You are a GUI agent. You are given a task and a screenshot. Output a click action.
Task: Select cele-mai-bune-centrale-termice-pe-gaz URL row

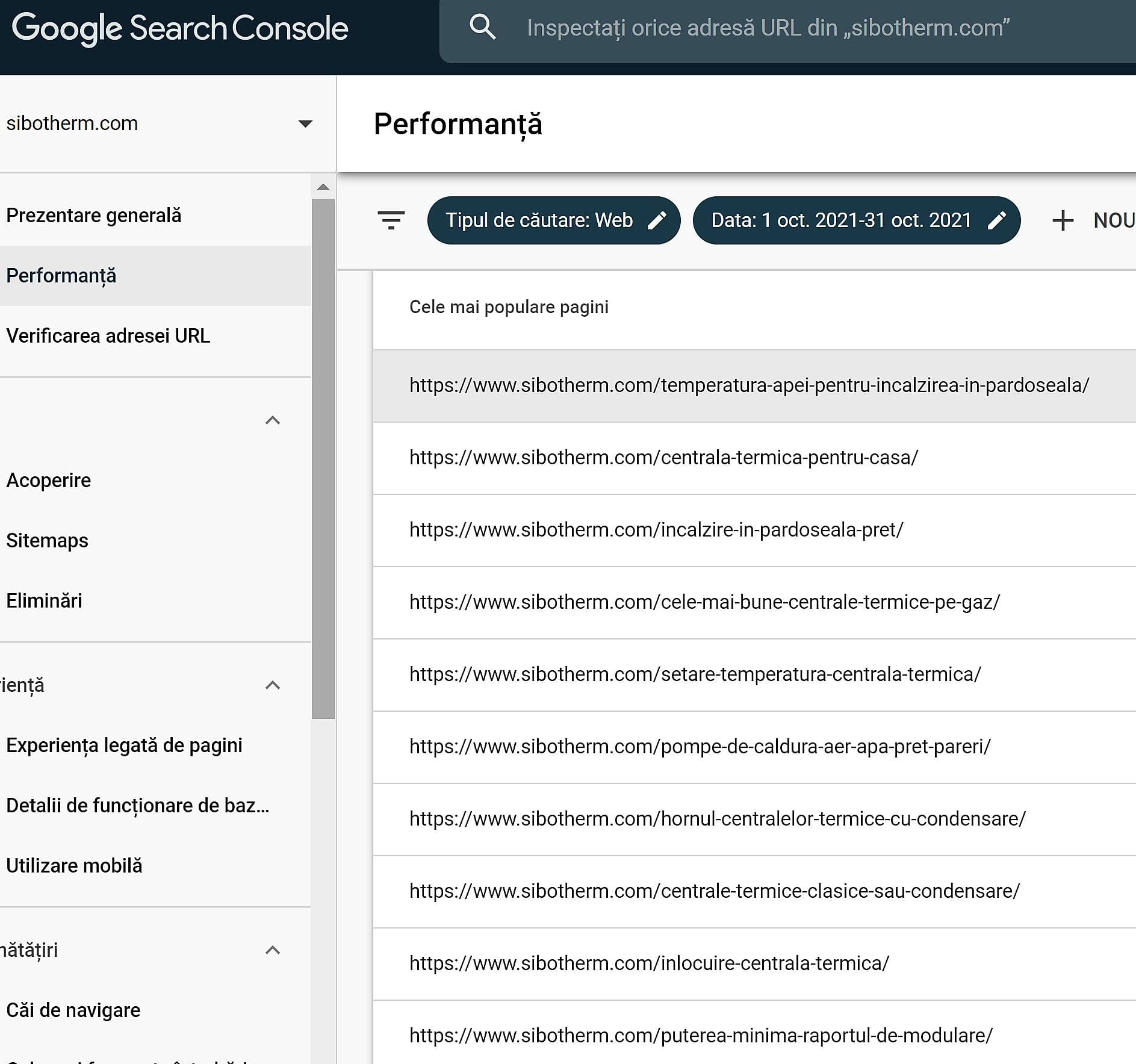pos(754,603)
